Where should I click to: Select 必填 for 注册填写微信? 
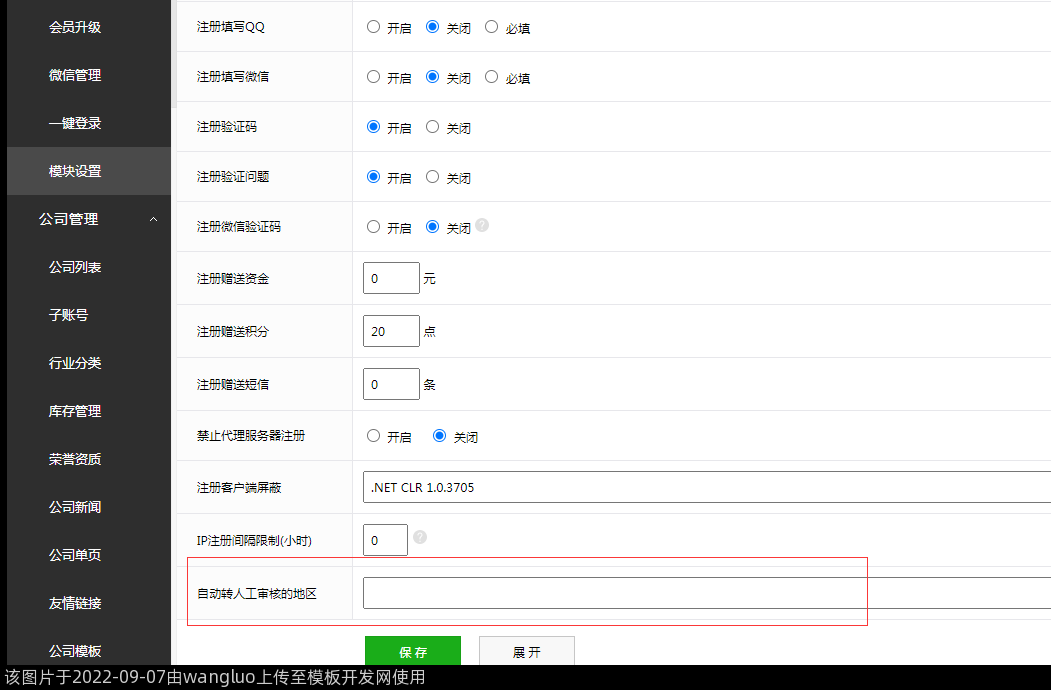(491, 77)
